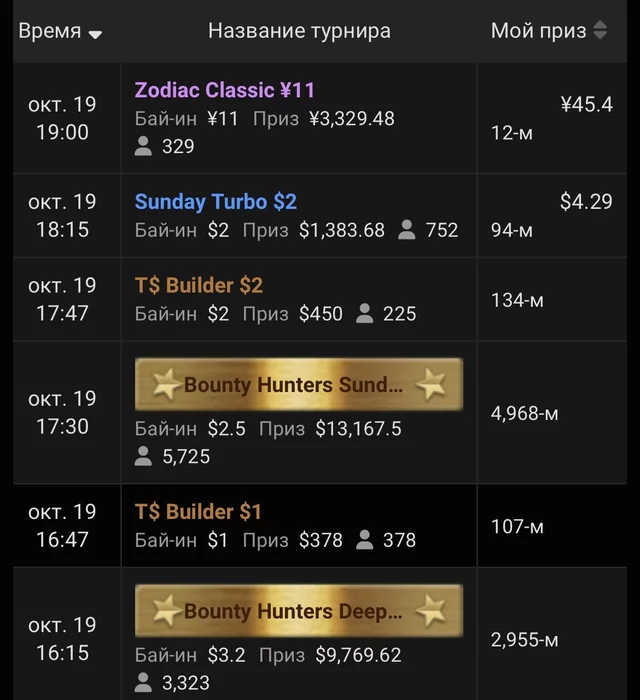640x700 pixels.
Task: Click the Время column header label
Action: (x=49, y=31)
